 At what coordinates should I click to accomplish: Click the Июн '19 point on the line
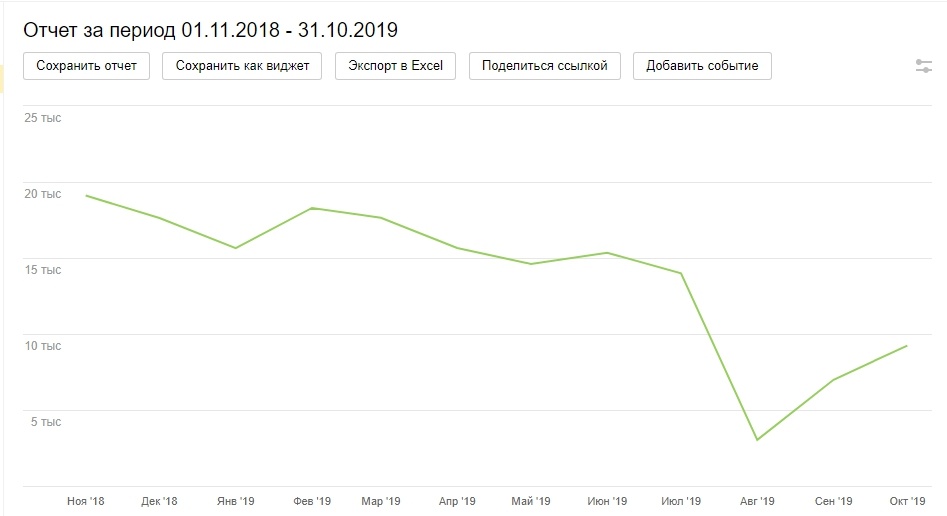click(607, 253)
